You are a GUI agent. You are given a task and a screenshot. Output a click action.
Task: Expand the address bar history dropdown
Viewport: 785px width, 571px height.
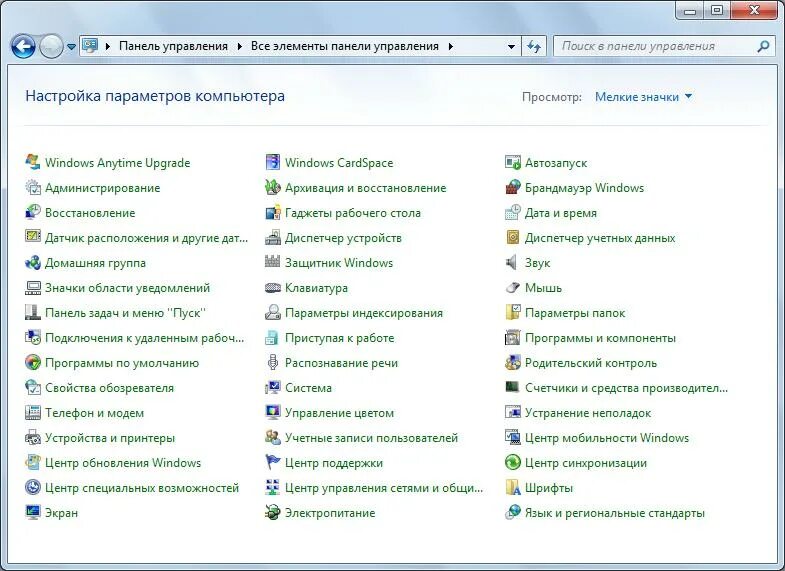click(x=511, y=47)
